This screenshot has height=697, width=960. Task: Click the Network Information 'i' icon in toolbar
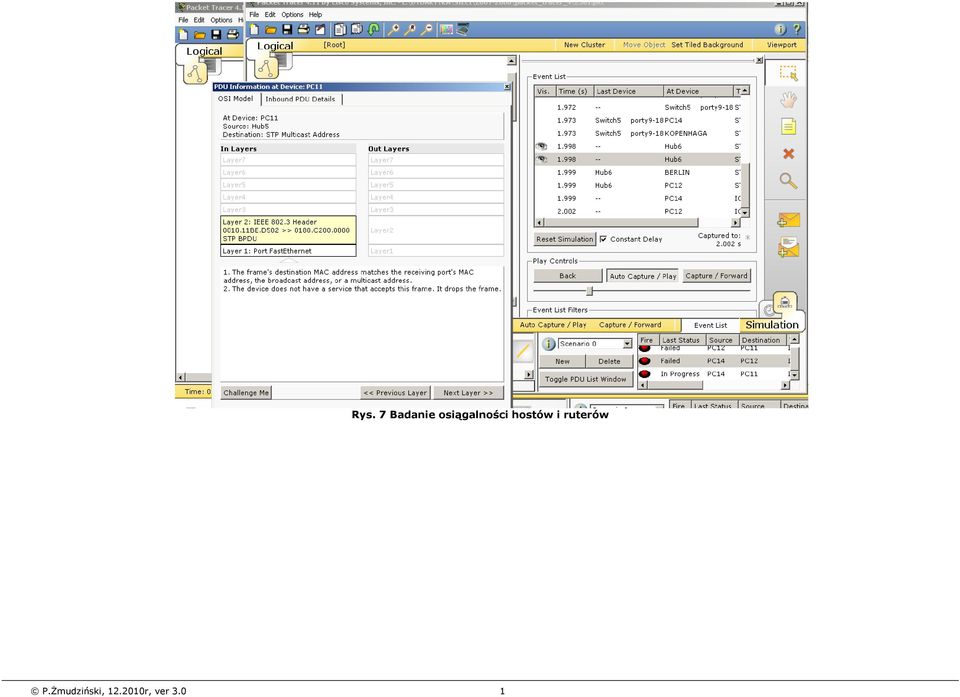click(x=780, y=29)
